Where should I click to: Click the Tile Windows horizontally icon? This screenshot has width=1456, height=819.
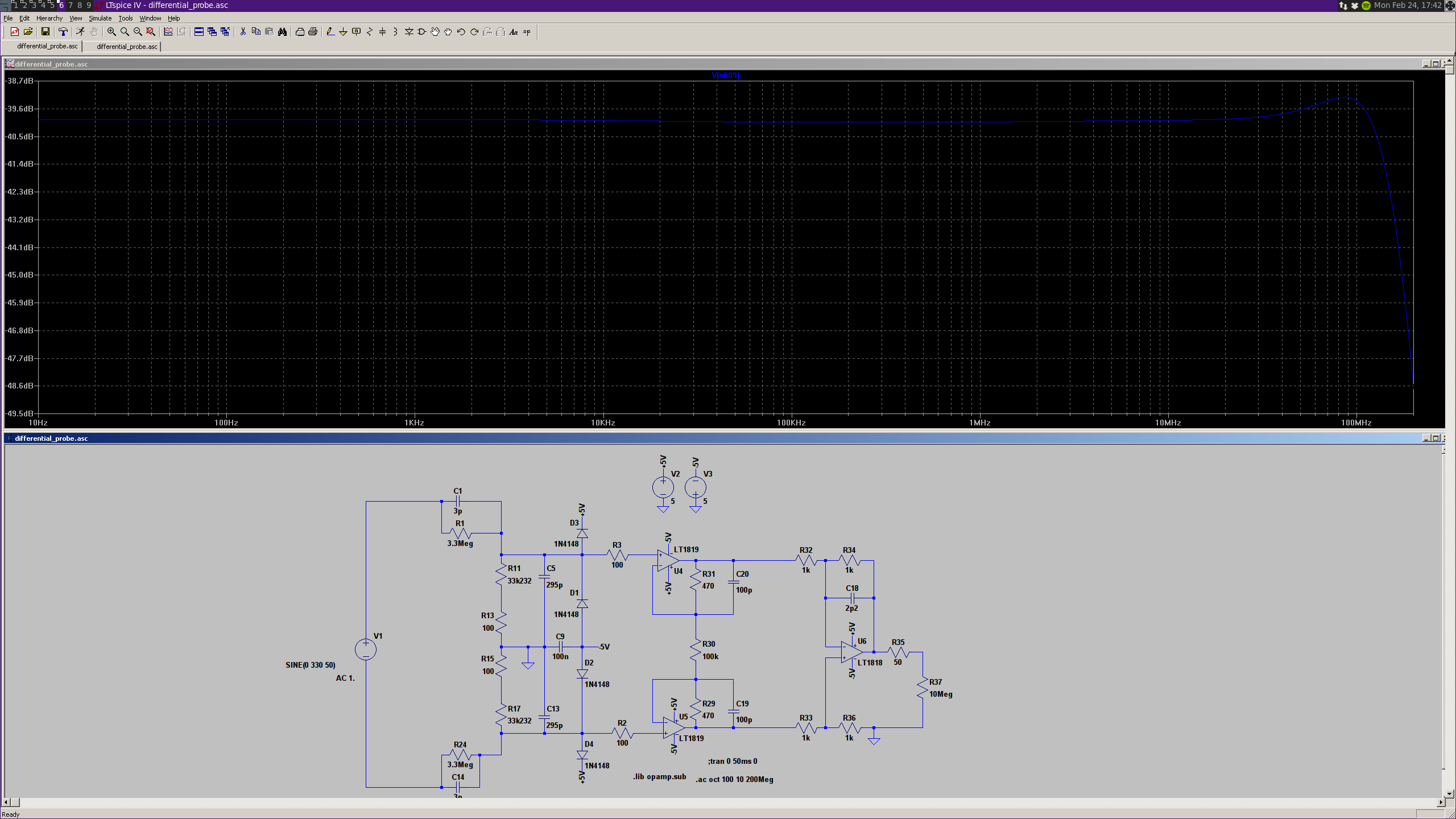199,32
